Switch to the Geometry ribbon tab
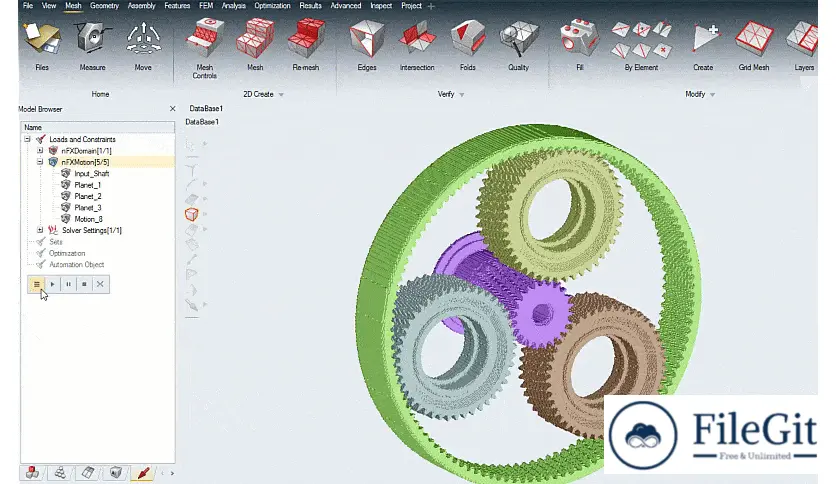836x484 pixels. click(104, 6)
